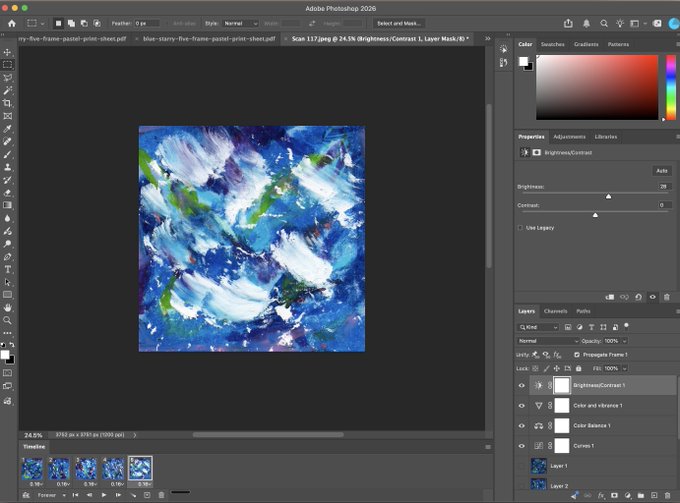Select the Zoom tool in toolbar

pyautogui.click(x=7, y=320)
